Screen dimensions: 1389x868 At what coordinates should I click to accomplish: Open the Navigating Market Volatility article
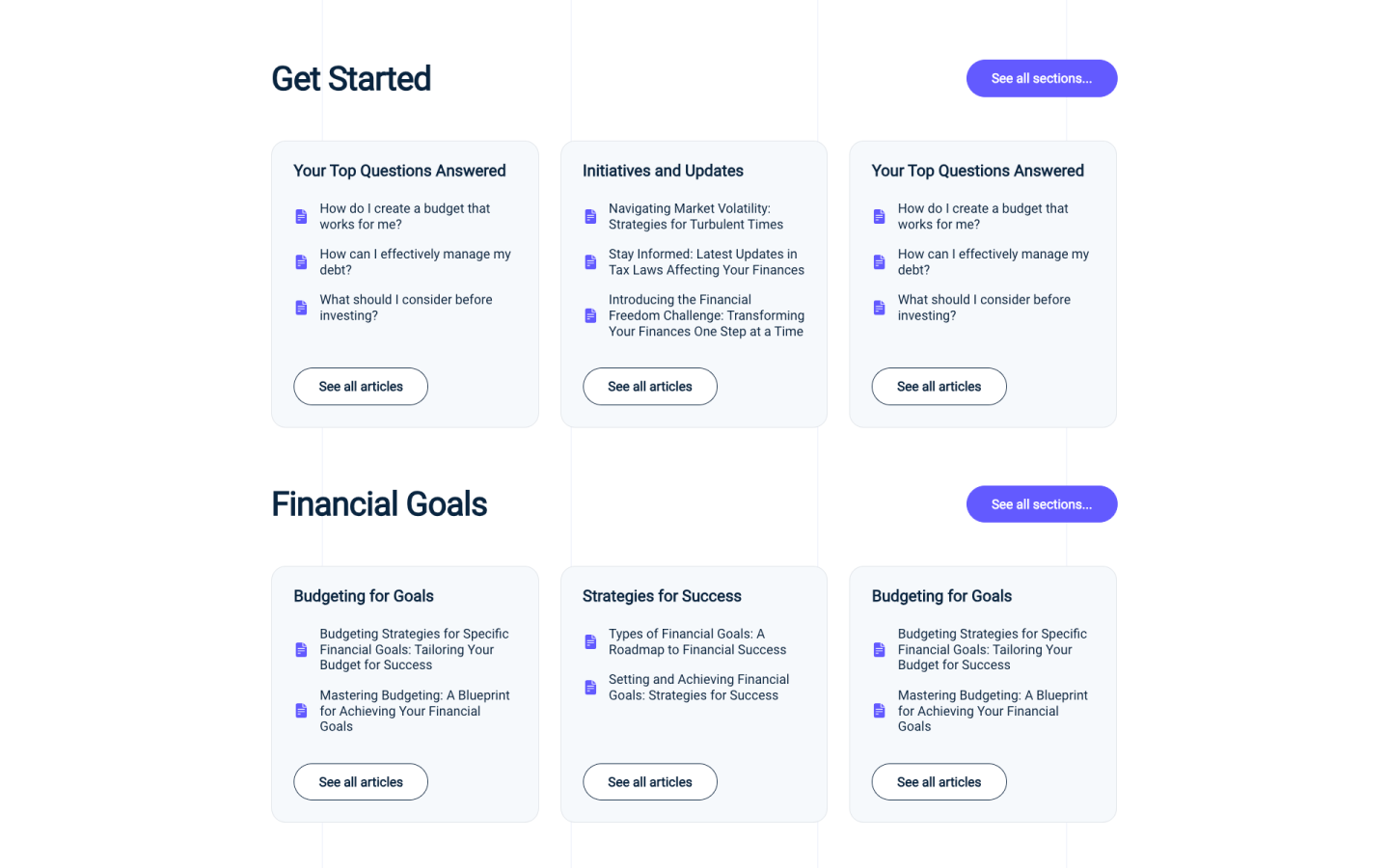point(695,216)
